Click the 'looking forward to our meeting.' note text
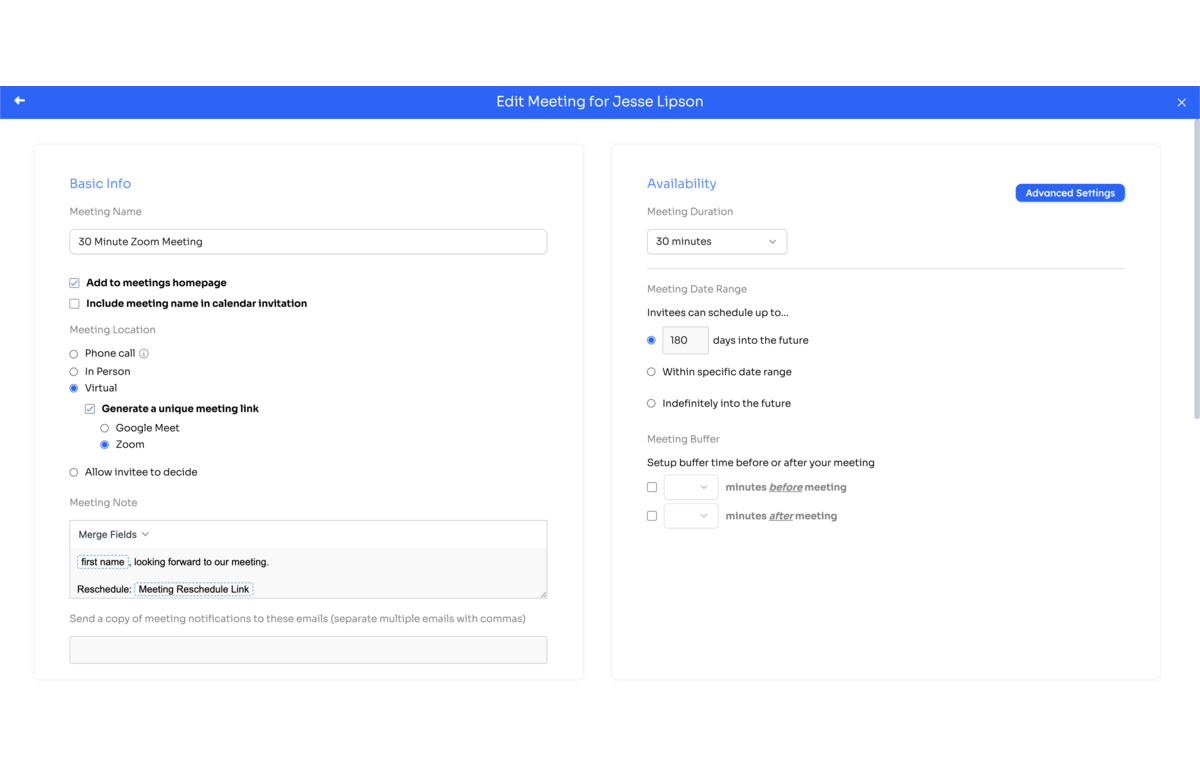Screen dimensions: 1200x780 (x=201, y=562)
